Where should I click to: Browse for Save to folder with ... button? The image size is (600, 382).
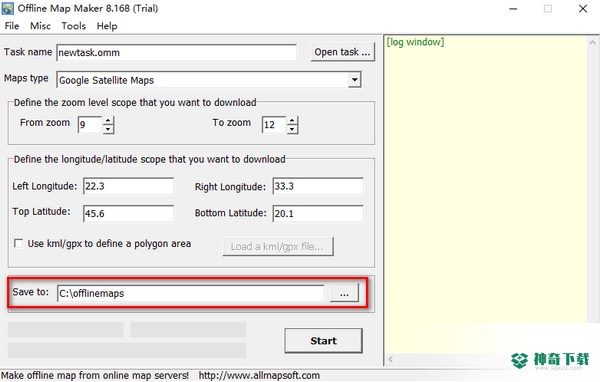(x=344, y=293)
